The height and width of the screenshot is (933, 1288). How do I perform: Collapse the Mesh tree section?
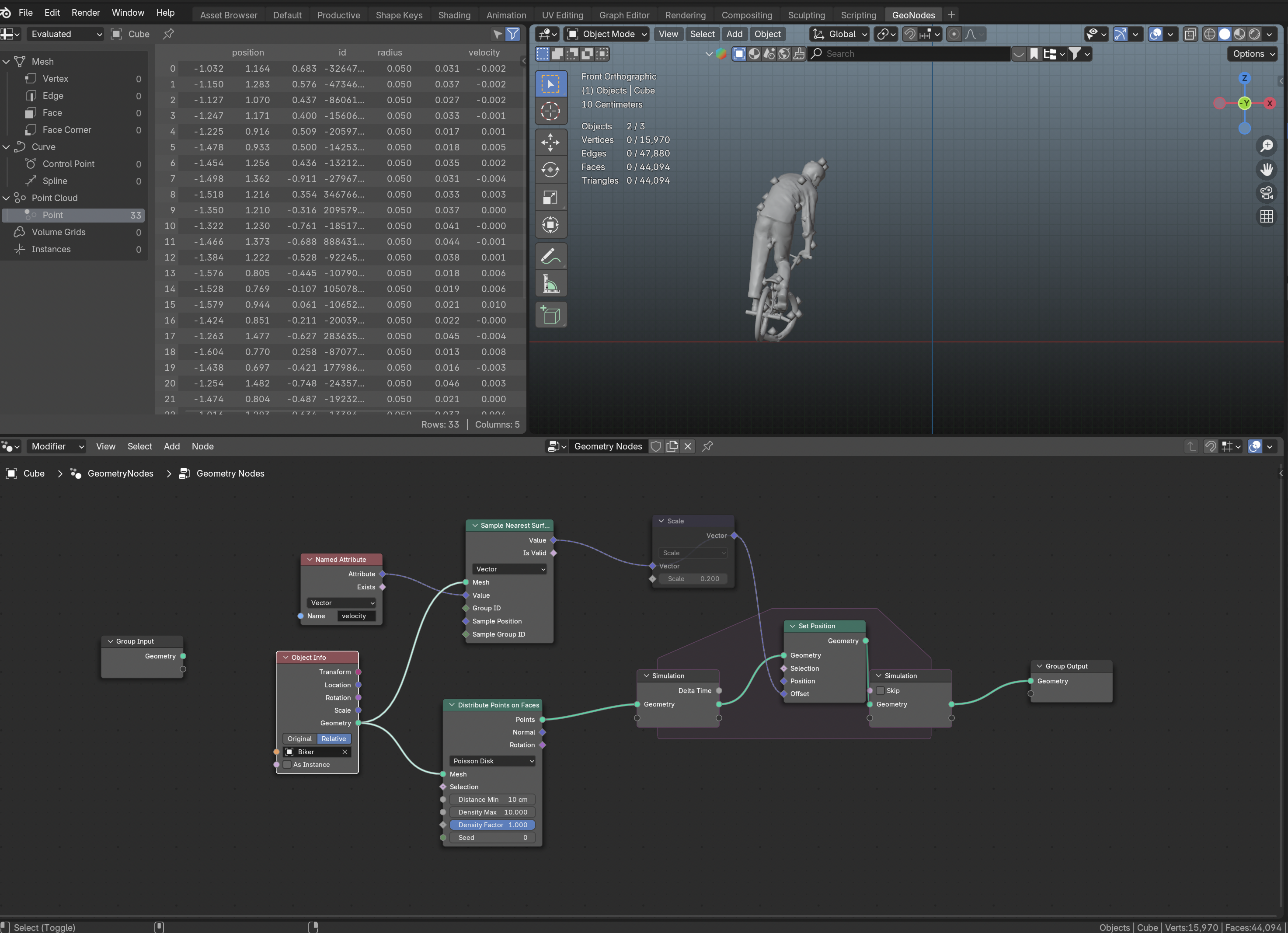(x=6, y=61)
